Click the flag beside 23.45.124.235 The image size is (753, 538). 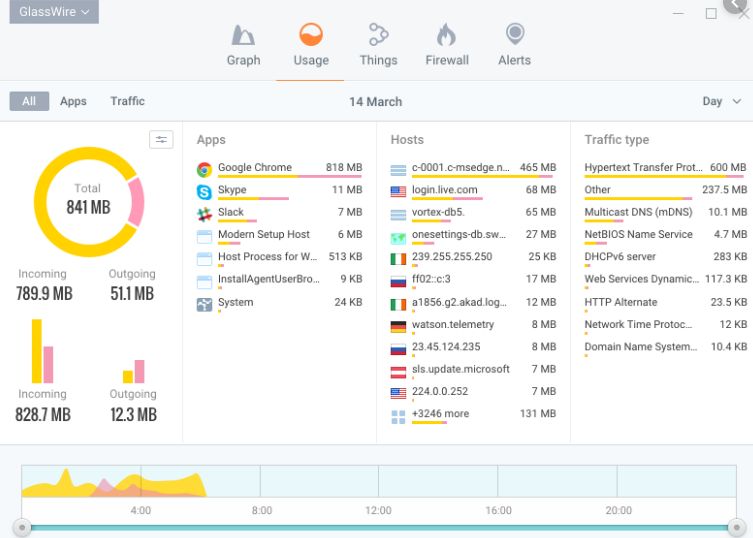click(398, 349)
